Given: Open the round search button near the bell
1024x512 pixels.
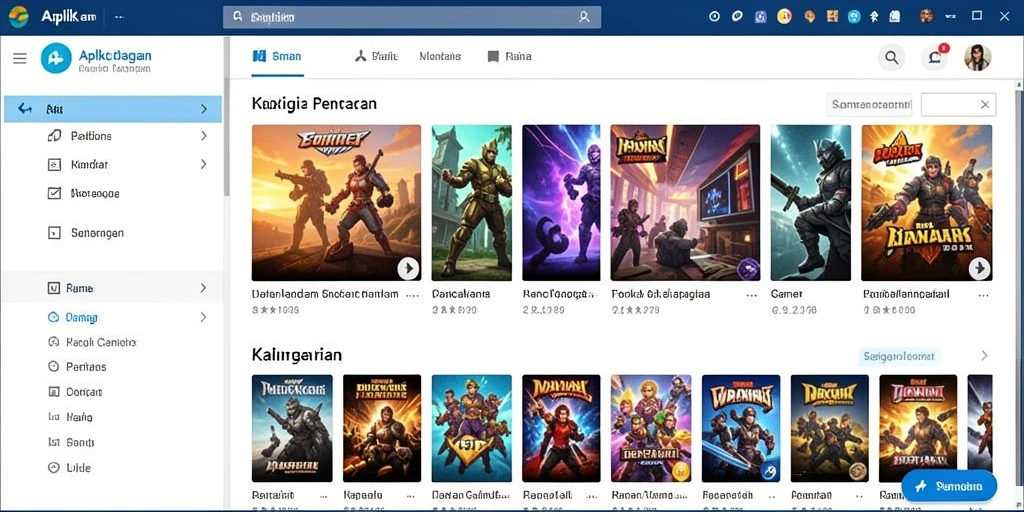Looking at the screenshot, I should click(x=891, y=57).
